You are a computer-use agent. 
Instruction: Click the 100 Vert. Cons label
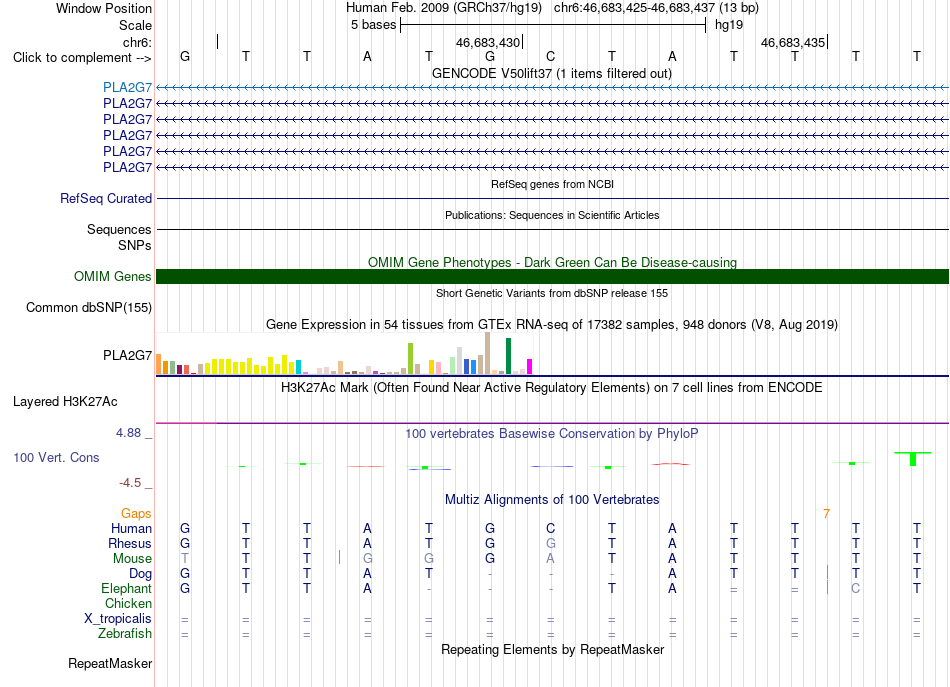(x=56, y=458)
